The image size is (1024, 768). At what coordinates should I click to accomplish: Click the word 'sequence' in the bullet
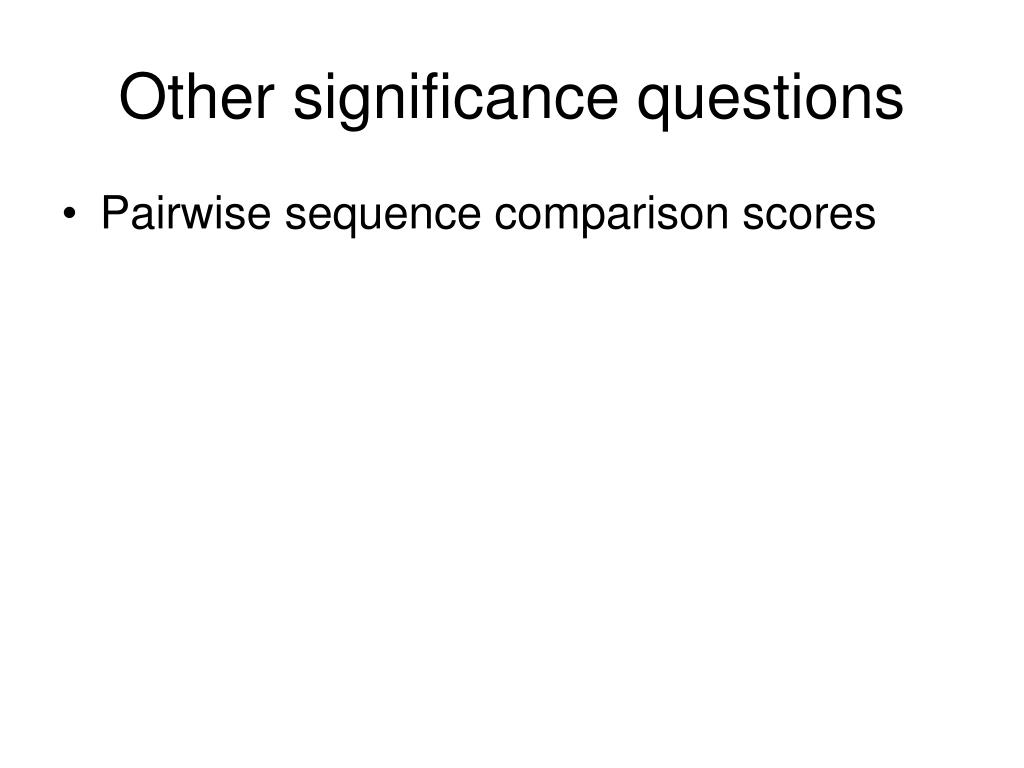pyautogui.click(x=383, y=217)
